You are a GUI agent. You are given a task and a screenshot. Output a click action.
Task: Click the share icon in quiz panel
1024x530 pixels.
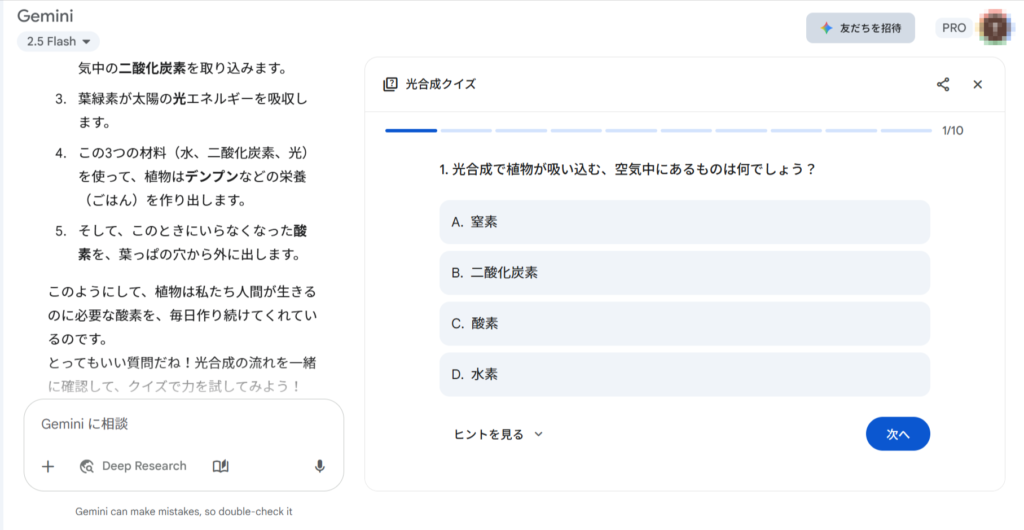click(943, 85)
